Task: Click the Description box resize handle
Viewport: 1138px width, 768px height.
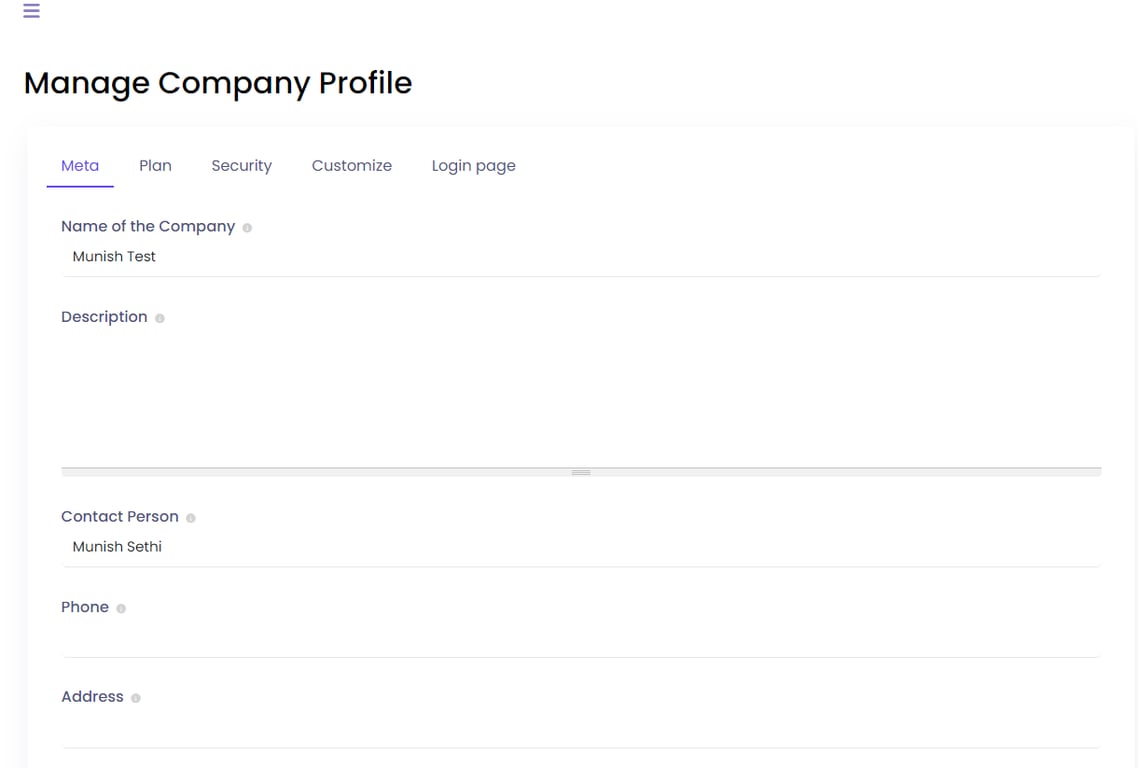Action: (x=581, y=472)
